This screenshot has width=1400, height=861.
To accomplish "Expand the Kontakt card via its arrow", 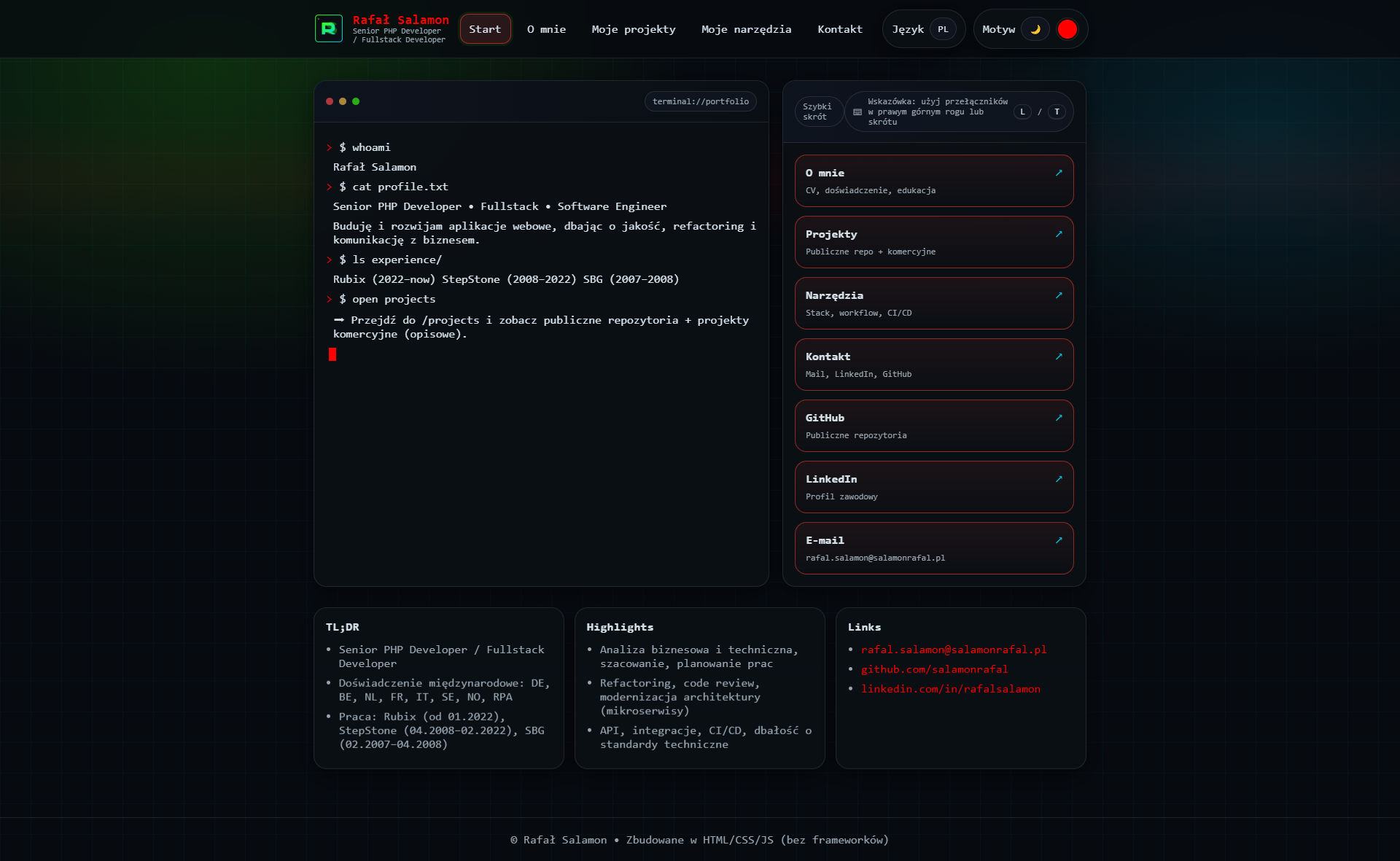I will pos(1059,357).
